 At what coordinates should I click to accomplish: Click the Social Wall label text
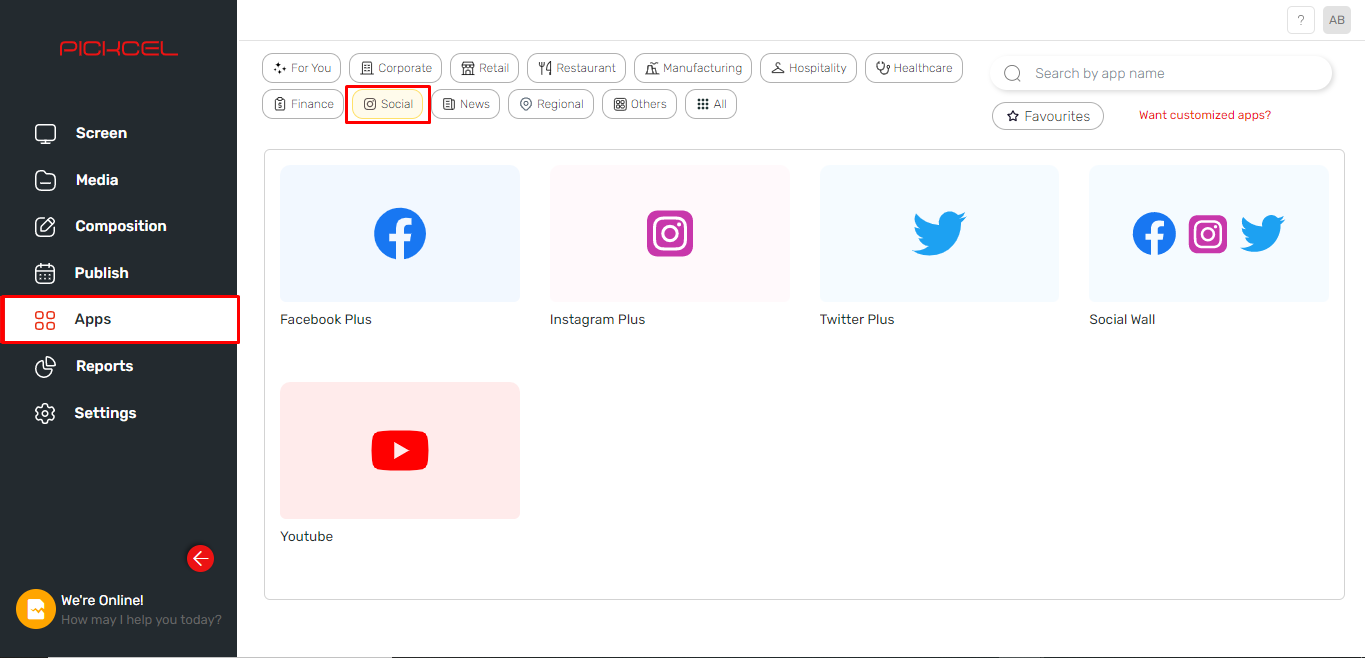pyautogui.click(x=1122, y=320)
